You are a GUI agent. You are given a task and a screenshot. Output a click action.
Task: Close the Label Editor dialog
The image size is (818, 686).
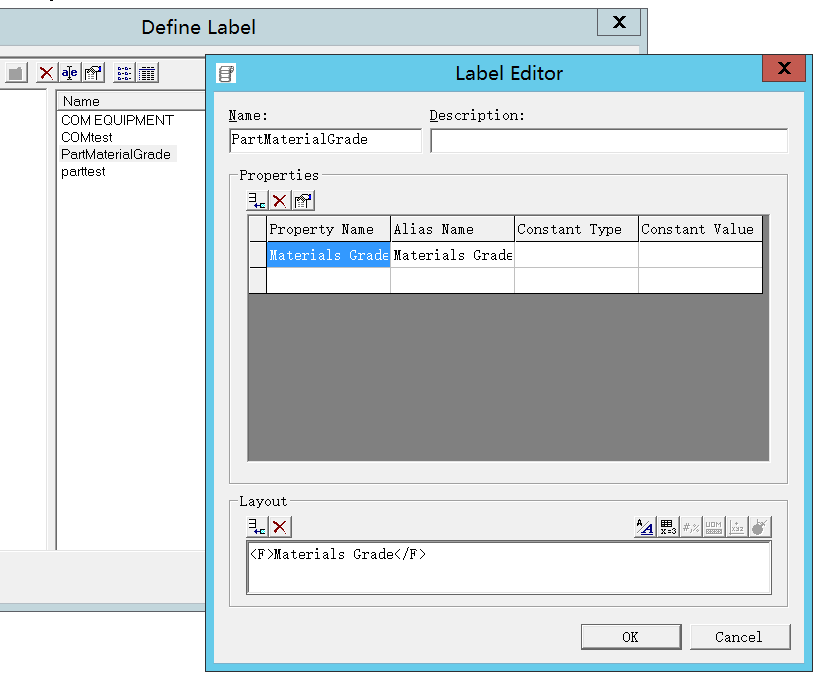pos(784,68)
